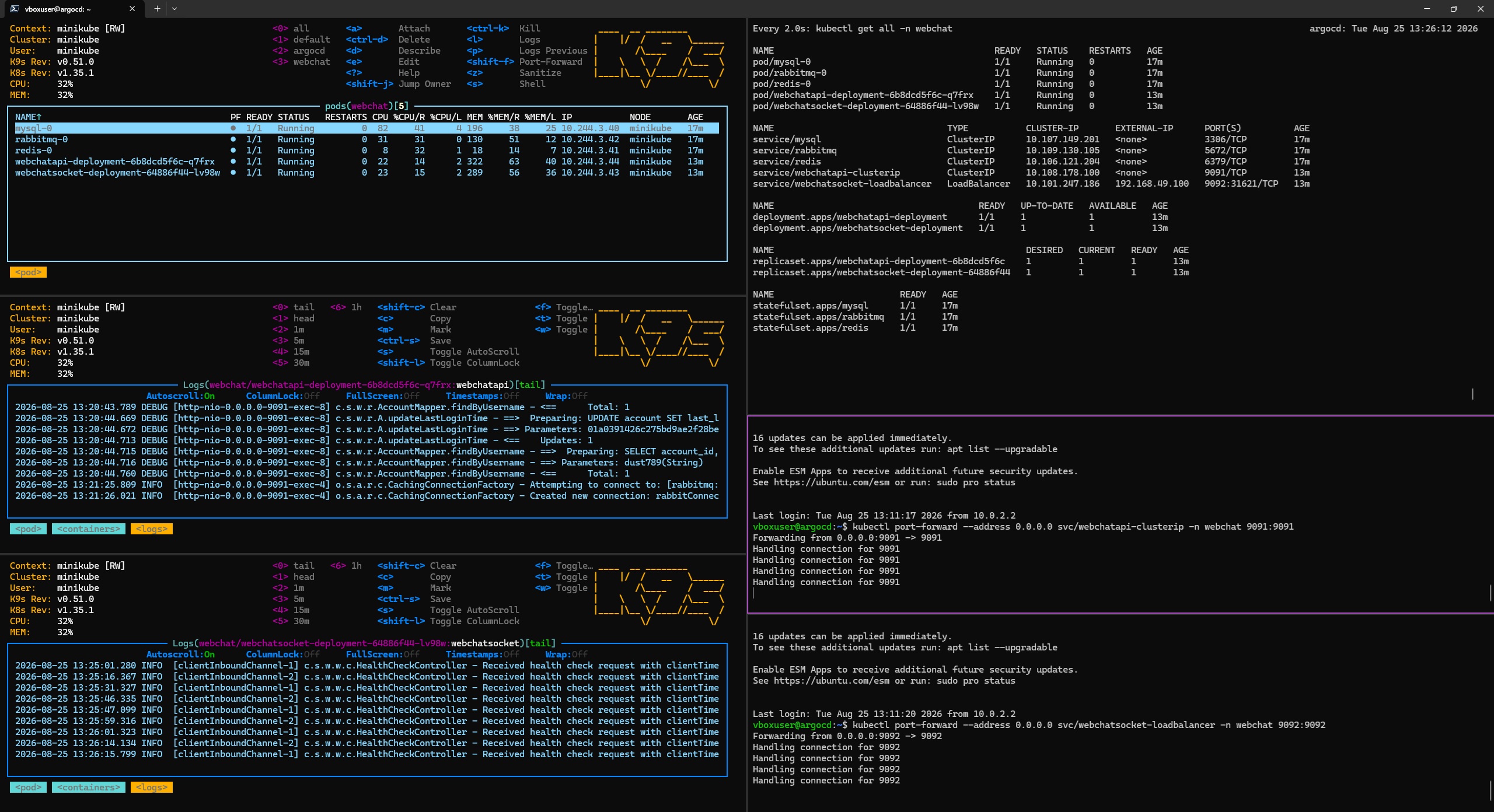The image size is (1494, 812).
Task: Toggle Autoscroll:On in webchatapi logs
Action: [180, 396]
